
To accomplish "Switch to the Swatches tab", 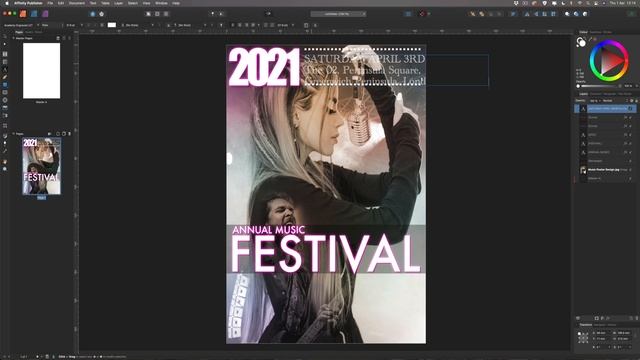I will [x=596, y=32].
